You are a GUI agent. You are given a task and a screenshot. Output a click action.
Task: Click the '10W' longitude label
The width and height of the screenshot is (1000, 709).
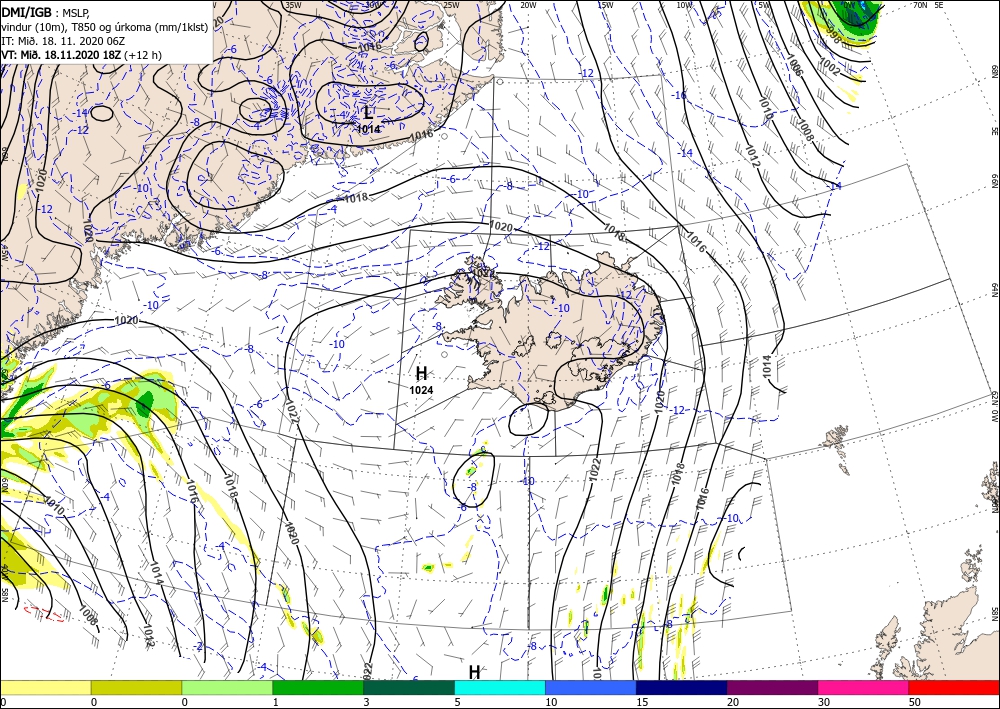pos(684,5)
